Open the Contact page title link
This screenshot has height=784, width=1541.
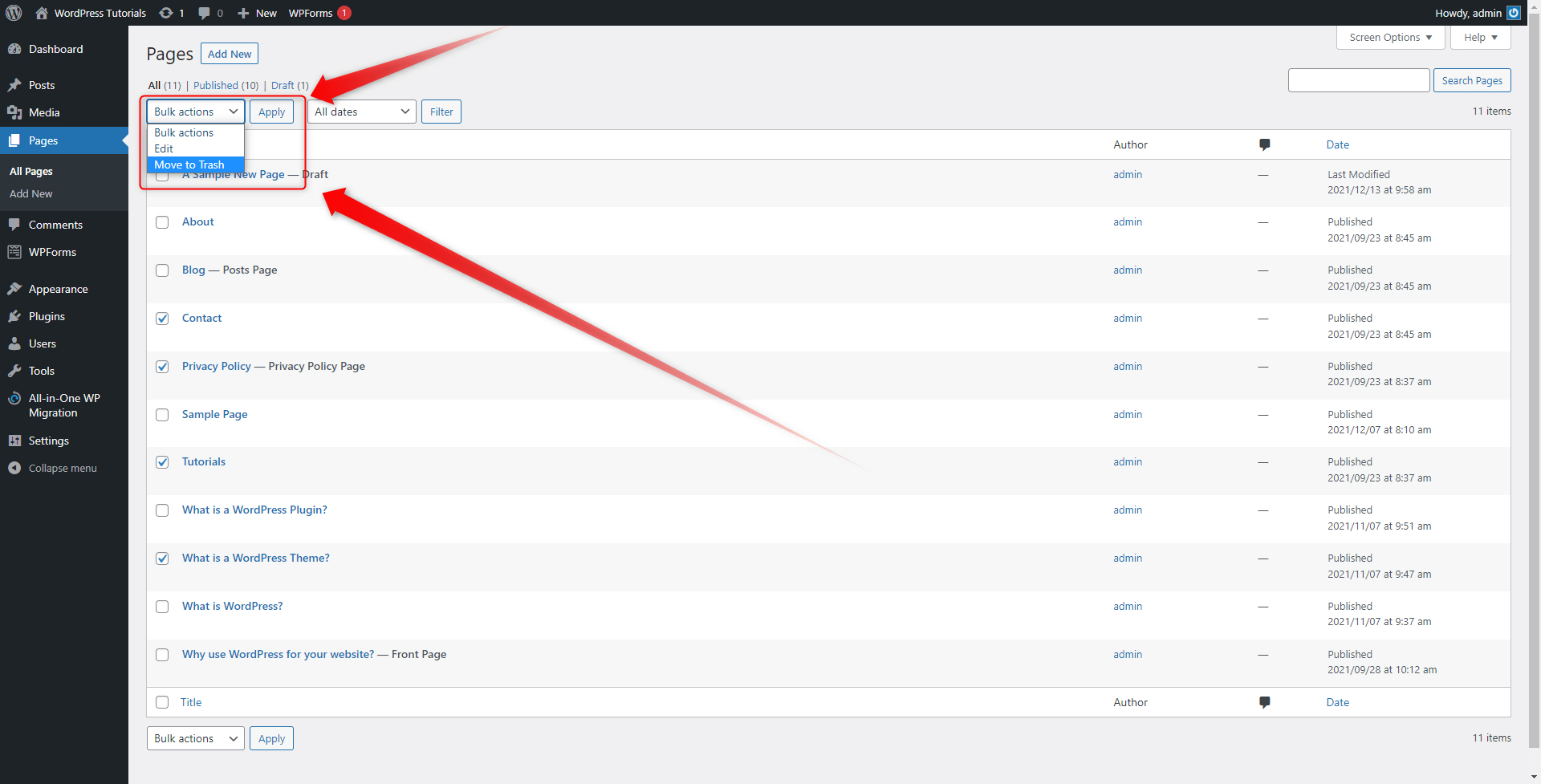(x=201, y=318)
